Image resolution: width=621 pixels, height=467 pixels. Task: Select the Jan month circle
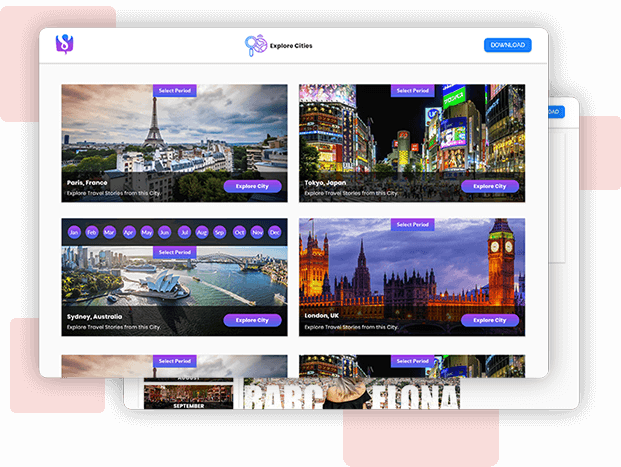[73, 232]
